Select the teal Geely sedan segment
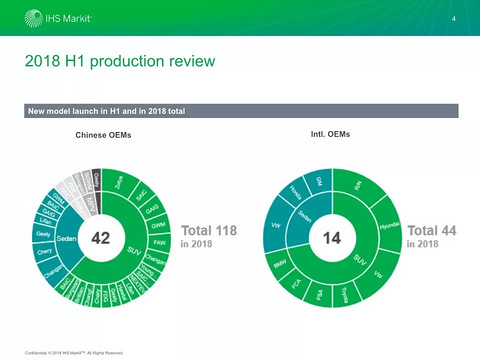The height and width of the screenshot is (360, 480). click(x=43, y=234)
